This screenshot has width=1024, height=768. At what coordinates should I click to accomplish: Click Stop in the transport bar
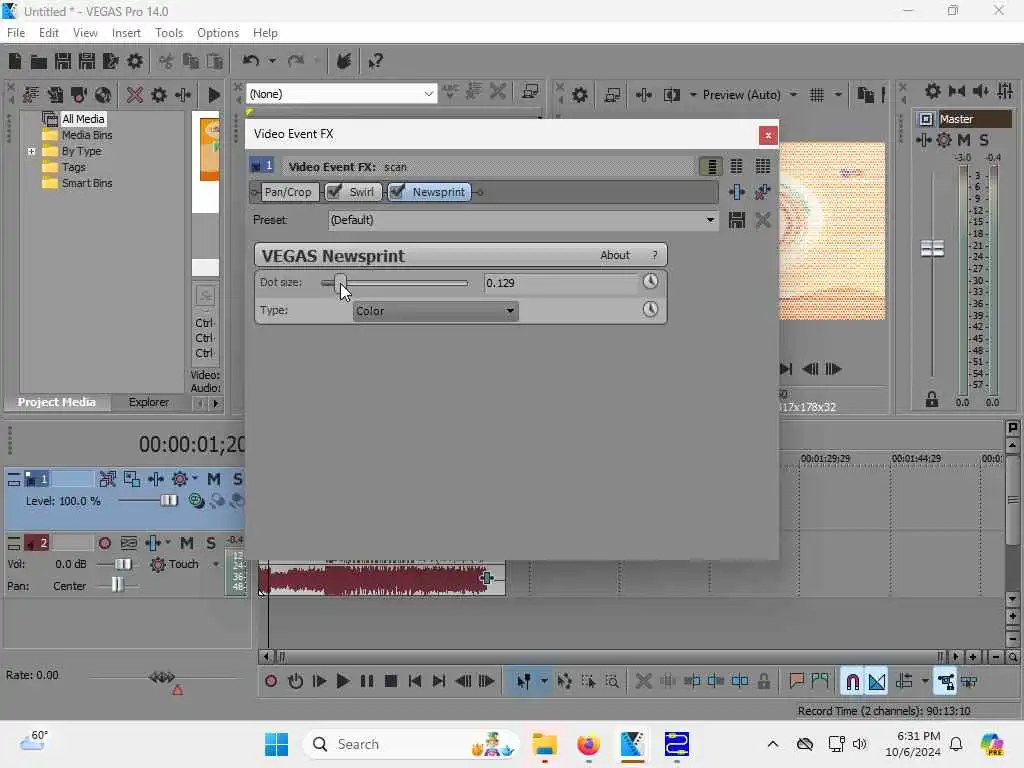coord(391,682)
